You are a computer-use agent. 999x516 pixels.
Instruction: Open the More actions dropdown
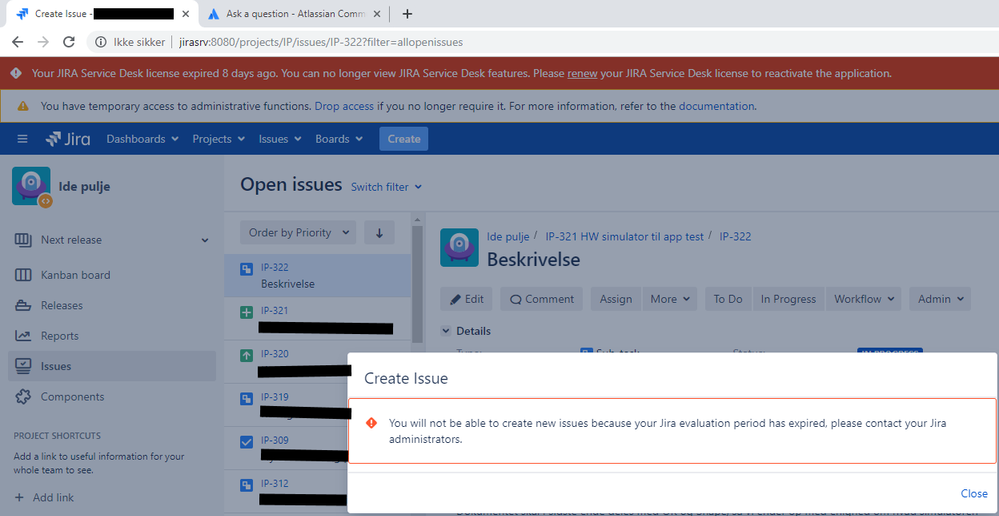point(670,299)
